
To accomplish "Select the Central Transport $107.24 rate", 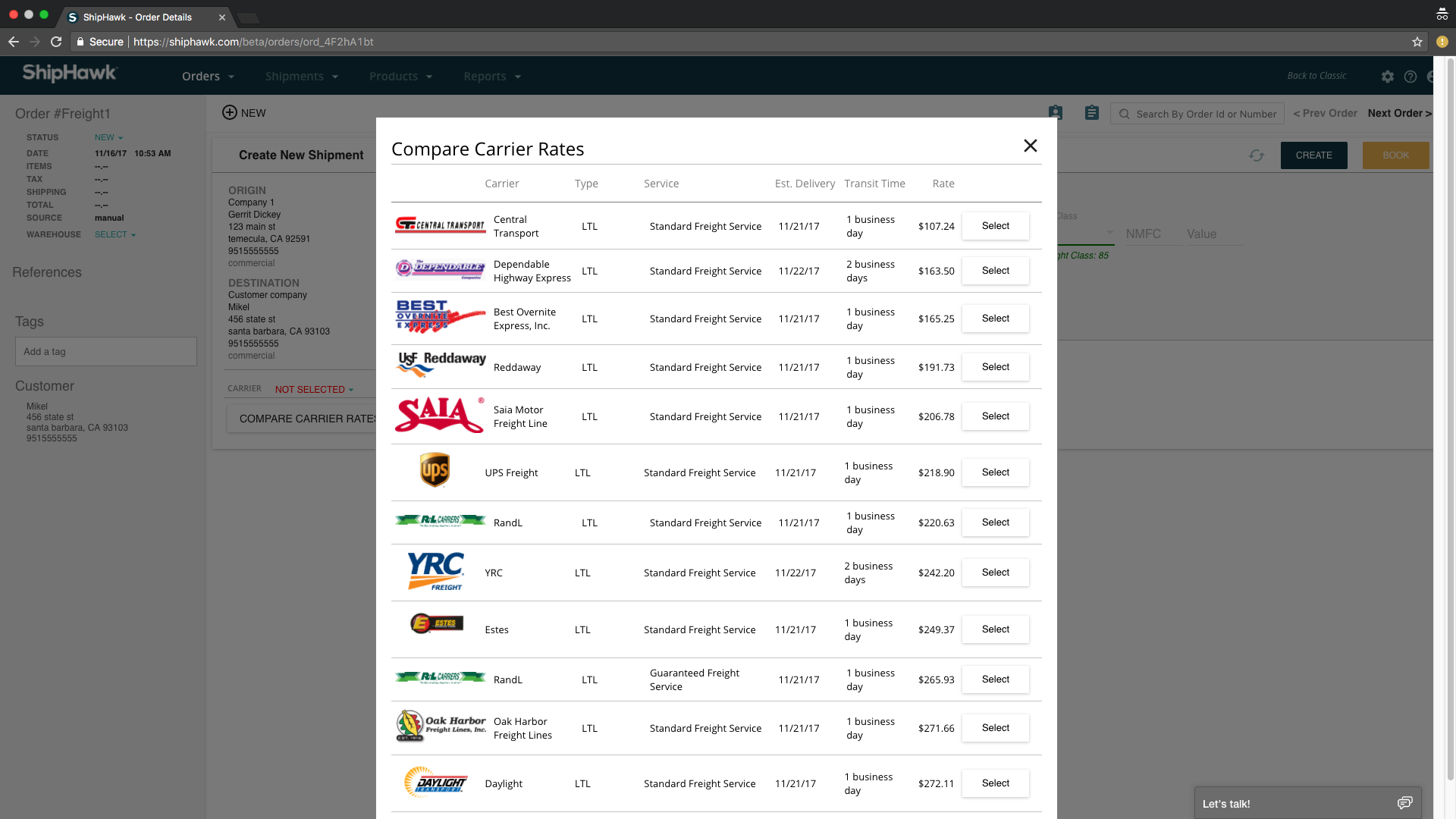I will [995, 226].
